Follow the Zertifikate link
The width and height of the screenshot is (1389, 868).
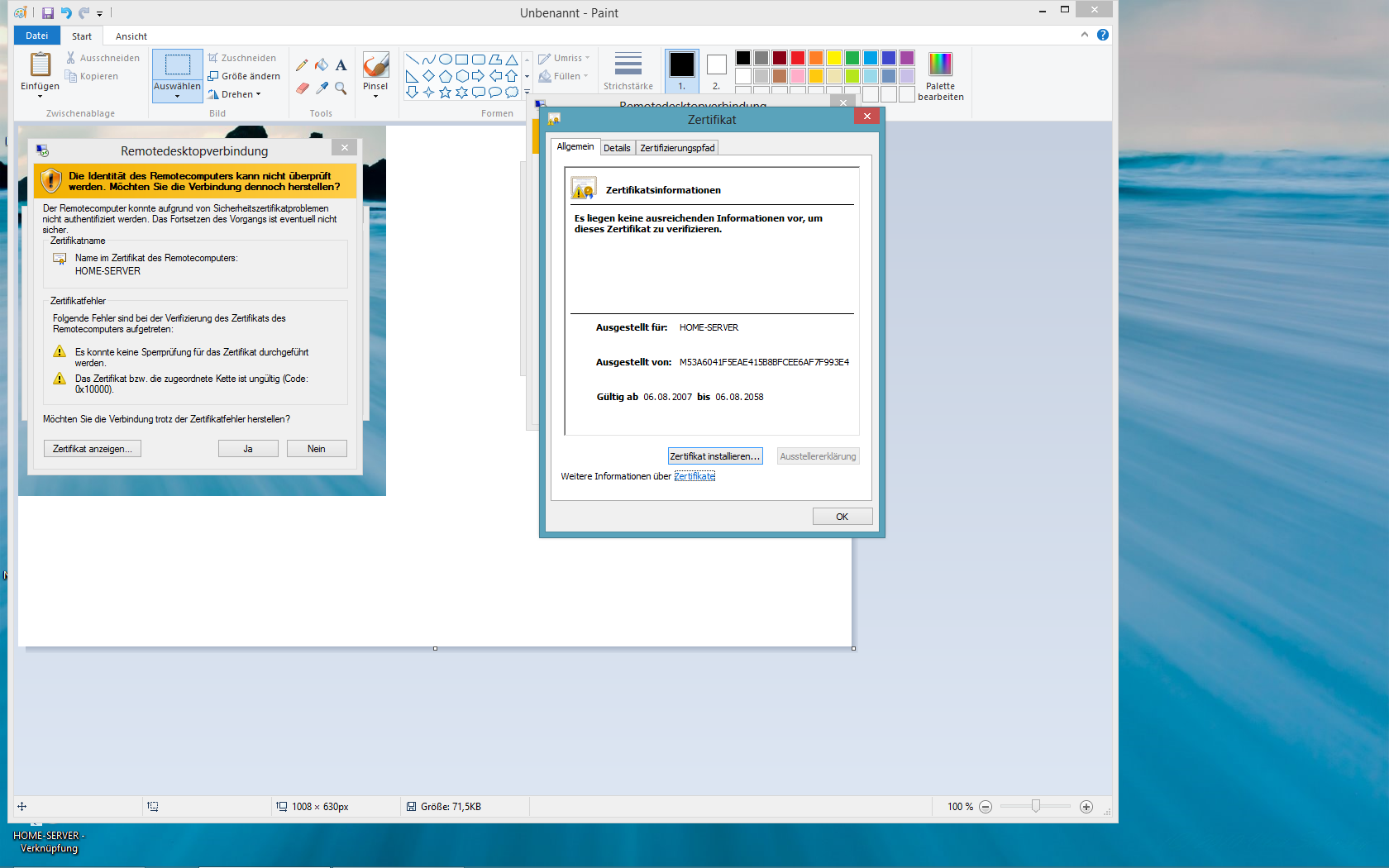(x=694, y=476)
